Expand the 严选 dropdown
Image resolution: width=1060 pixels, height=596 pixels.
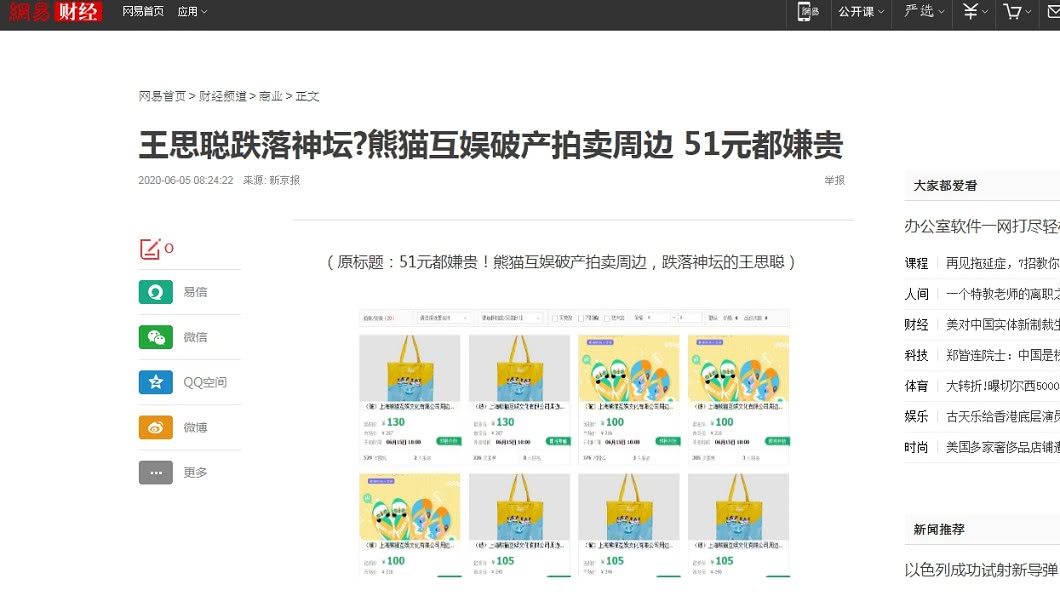point(924,11)
